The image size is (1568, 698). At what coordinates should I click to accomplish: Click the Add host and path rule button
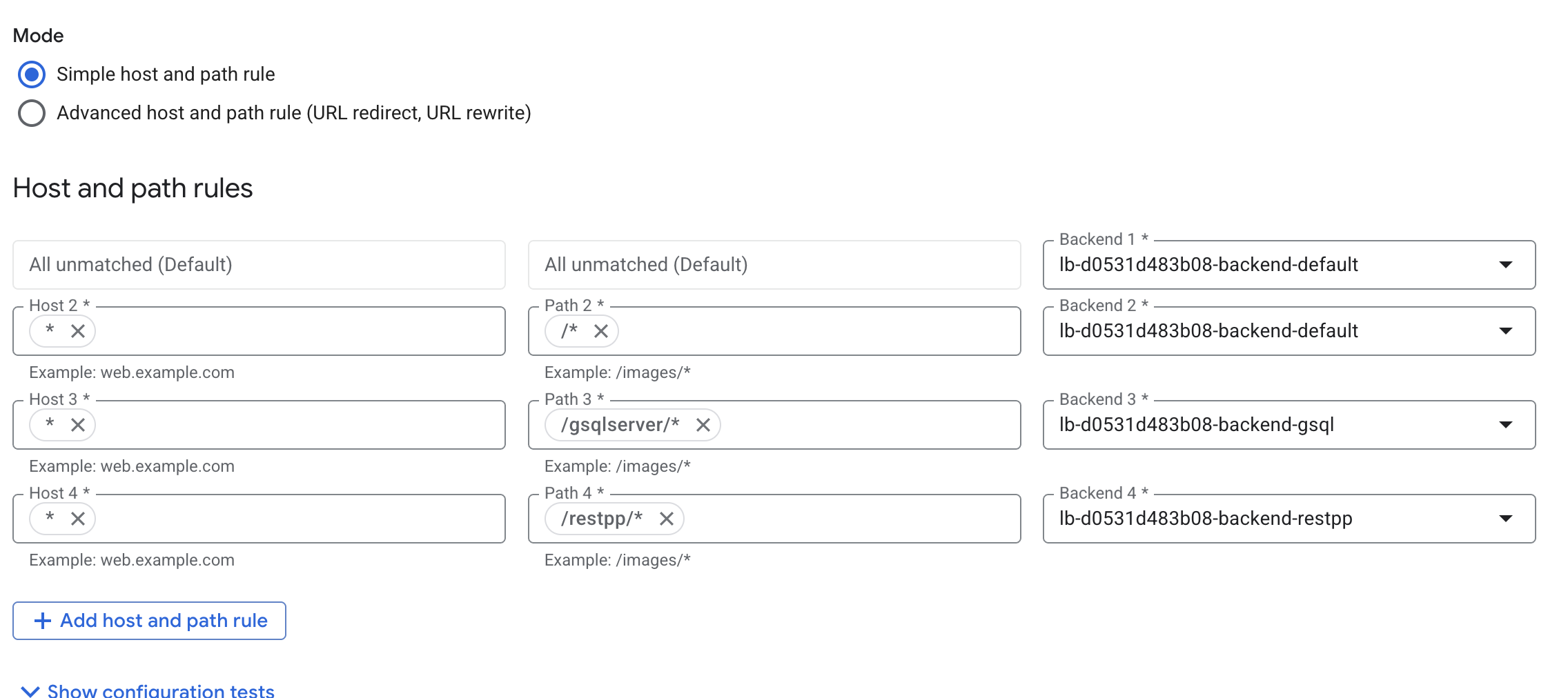pyautogui.click(x=163, y=621)
